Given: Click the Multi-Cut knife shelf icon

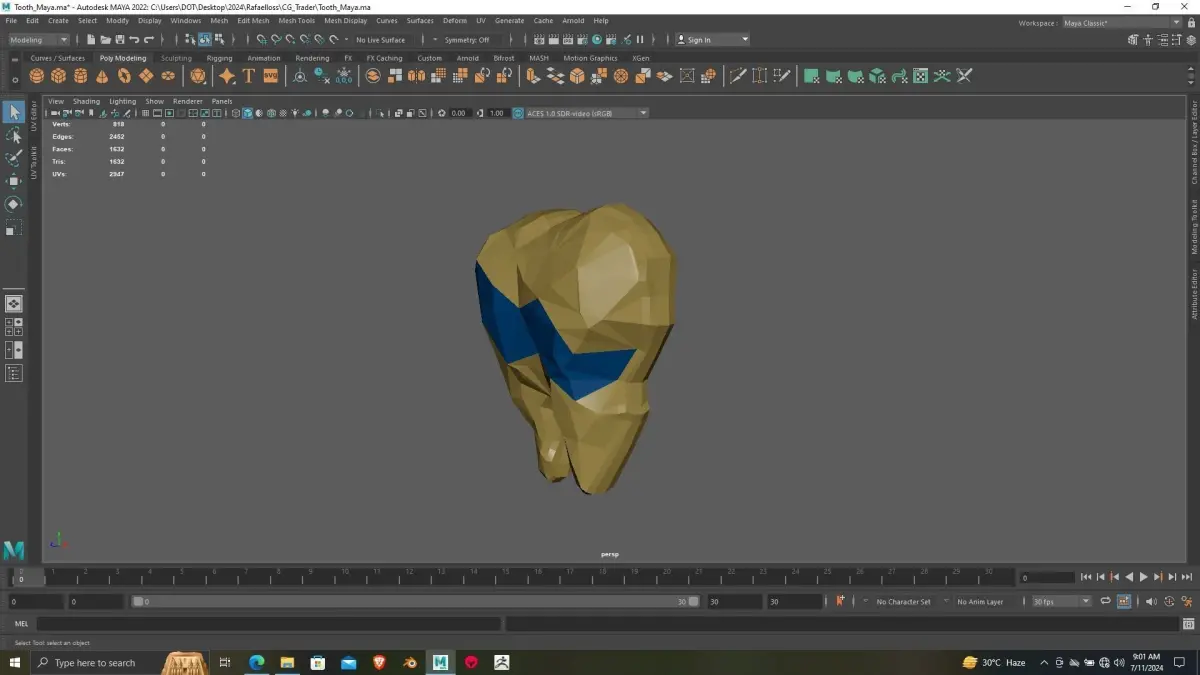Looking at the screenshot, I should (x=738, y=76).
